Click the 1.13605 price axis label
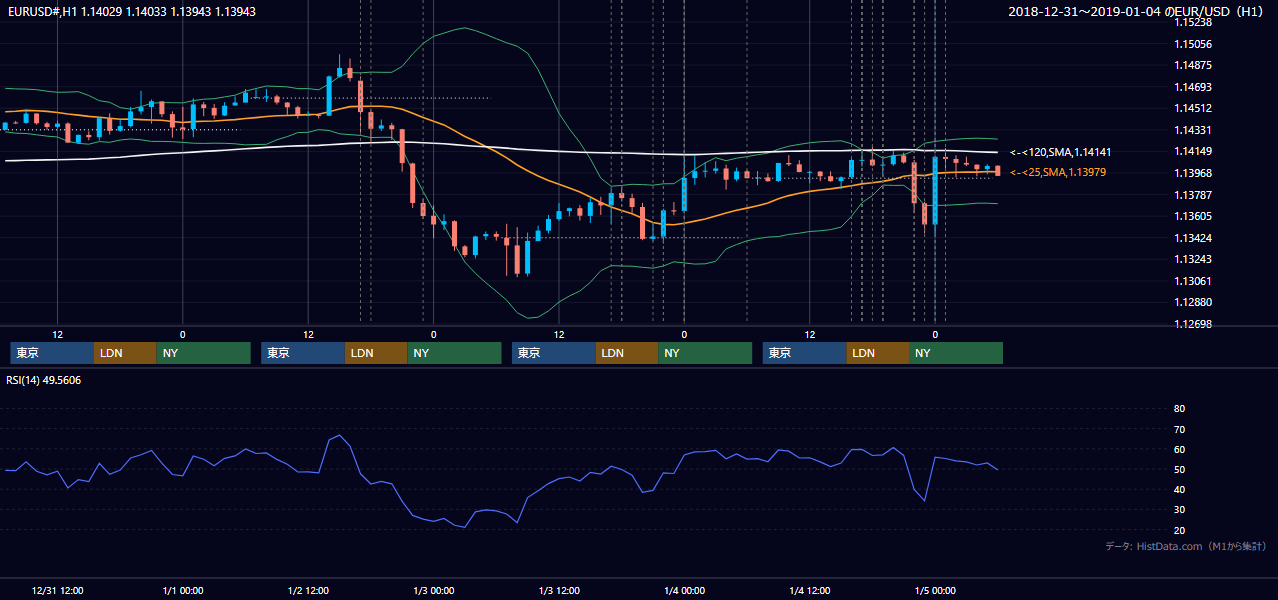The height and width of the screenshot is (600, 1278). (1193, 216)
